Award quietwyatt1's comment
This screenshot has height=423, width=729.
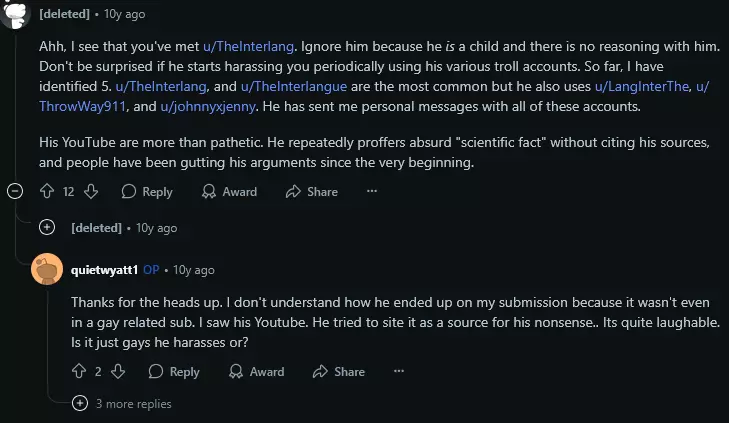coord(256,371)
